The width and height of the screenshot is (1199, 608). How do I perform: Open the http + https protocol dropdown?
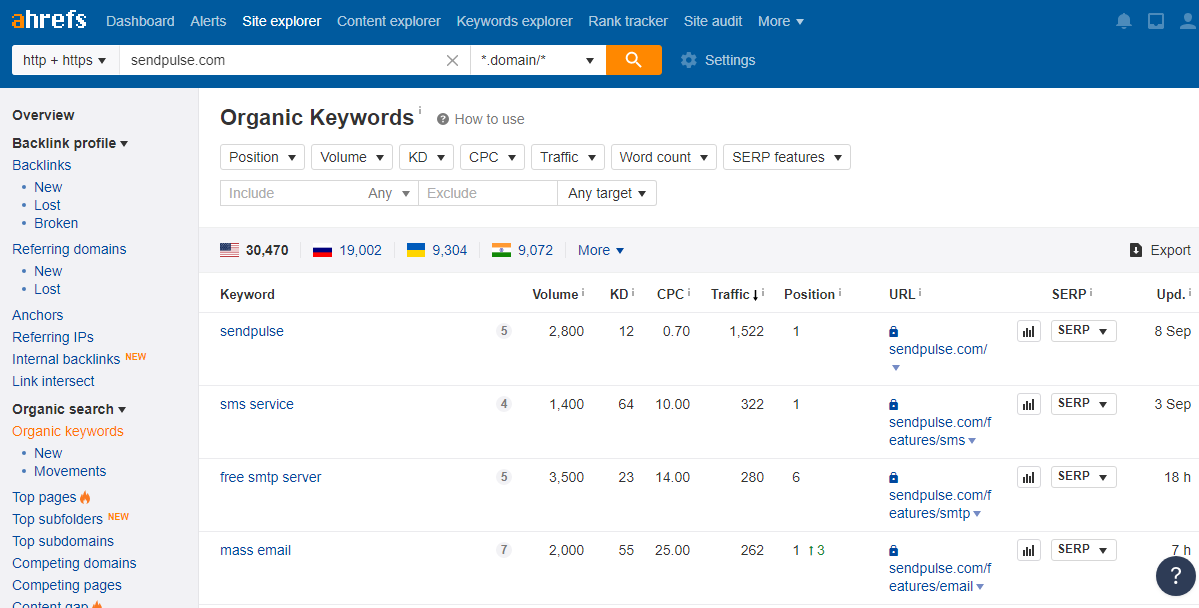(65, 60)
